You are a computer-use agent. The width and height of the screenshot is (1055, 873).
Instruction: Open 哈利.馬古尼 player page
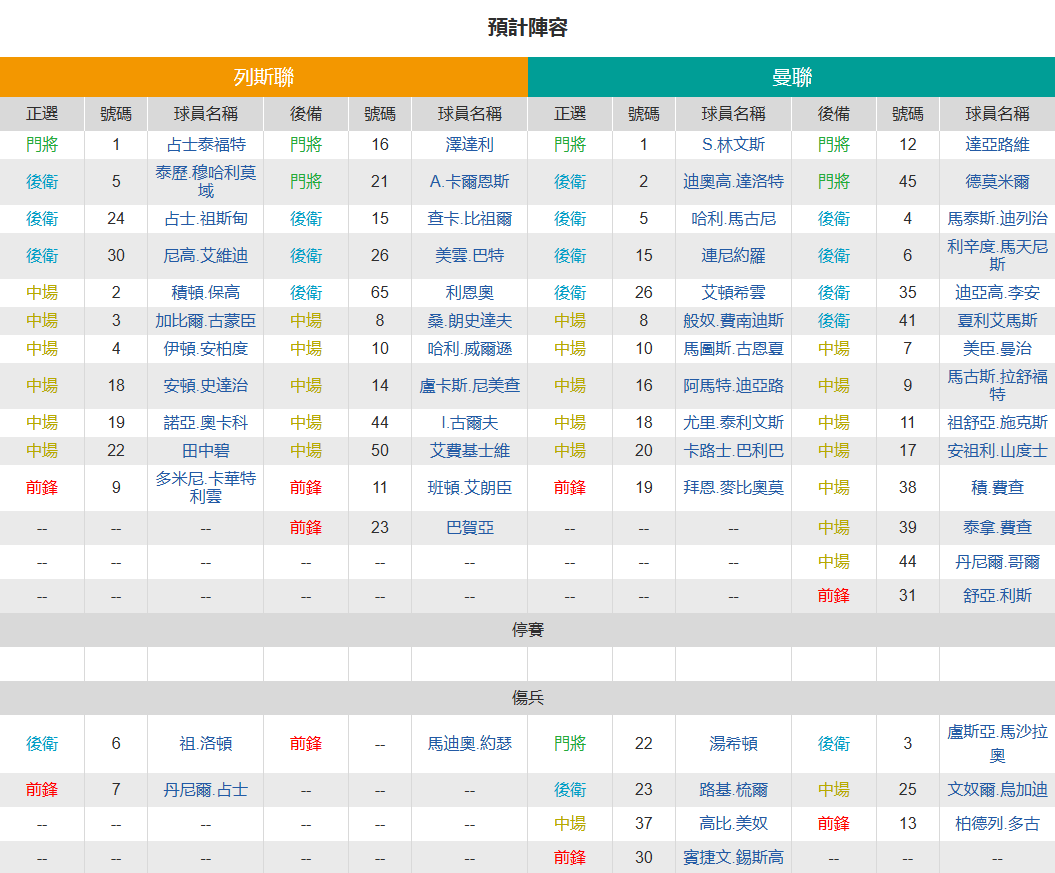pyautogui.click(x=733, y=219)
